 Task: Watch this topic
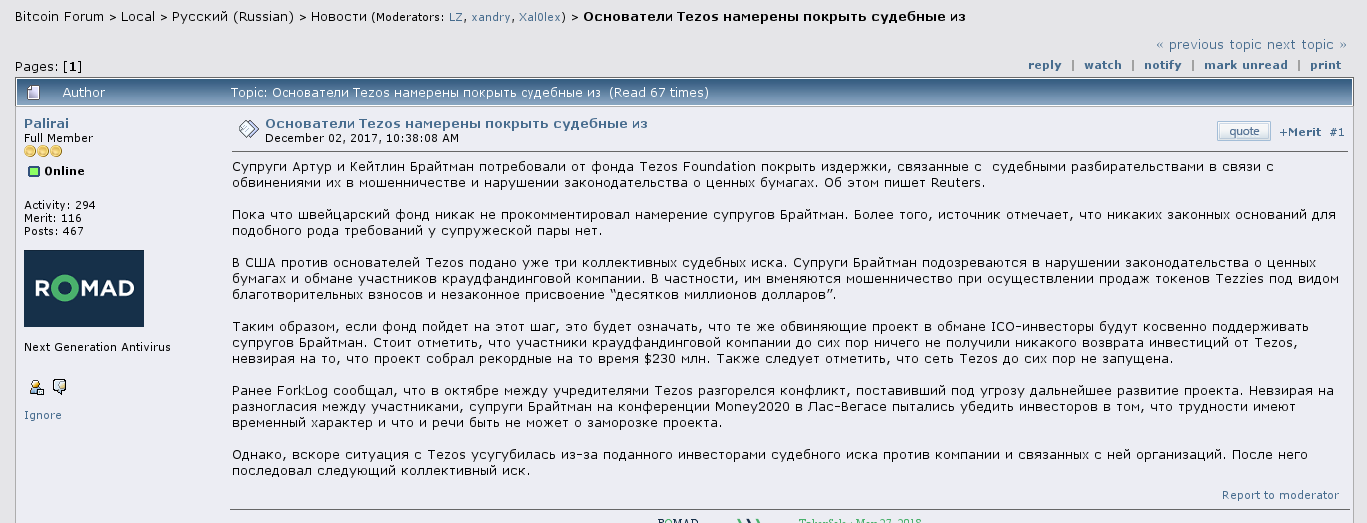click(x=1103, y=65)
